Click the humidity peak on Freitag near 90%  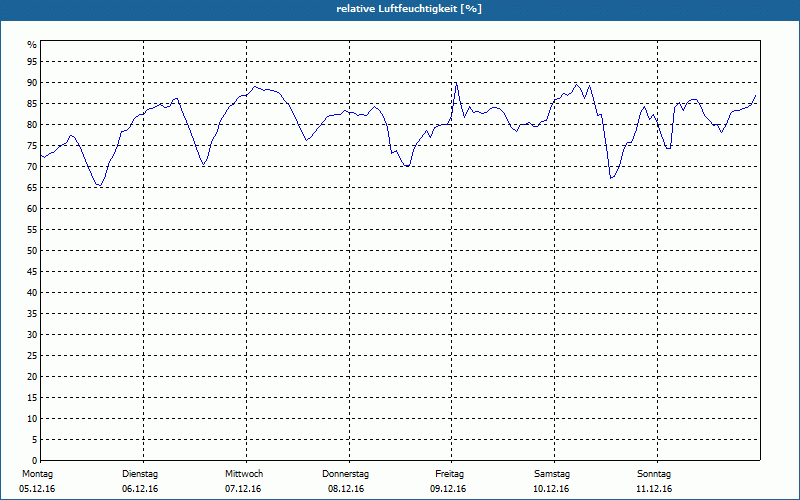(x=456, y=83)
